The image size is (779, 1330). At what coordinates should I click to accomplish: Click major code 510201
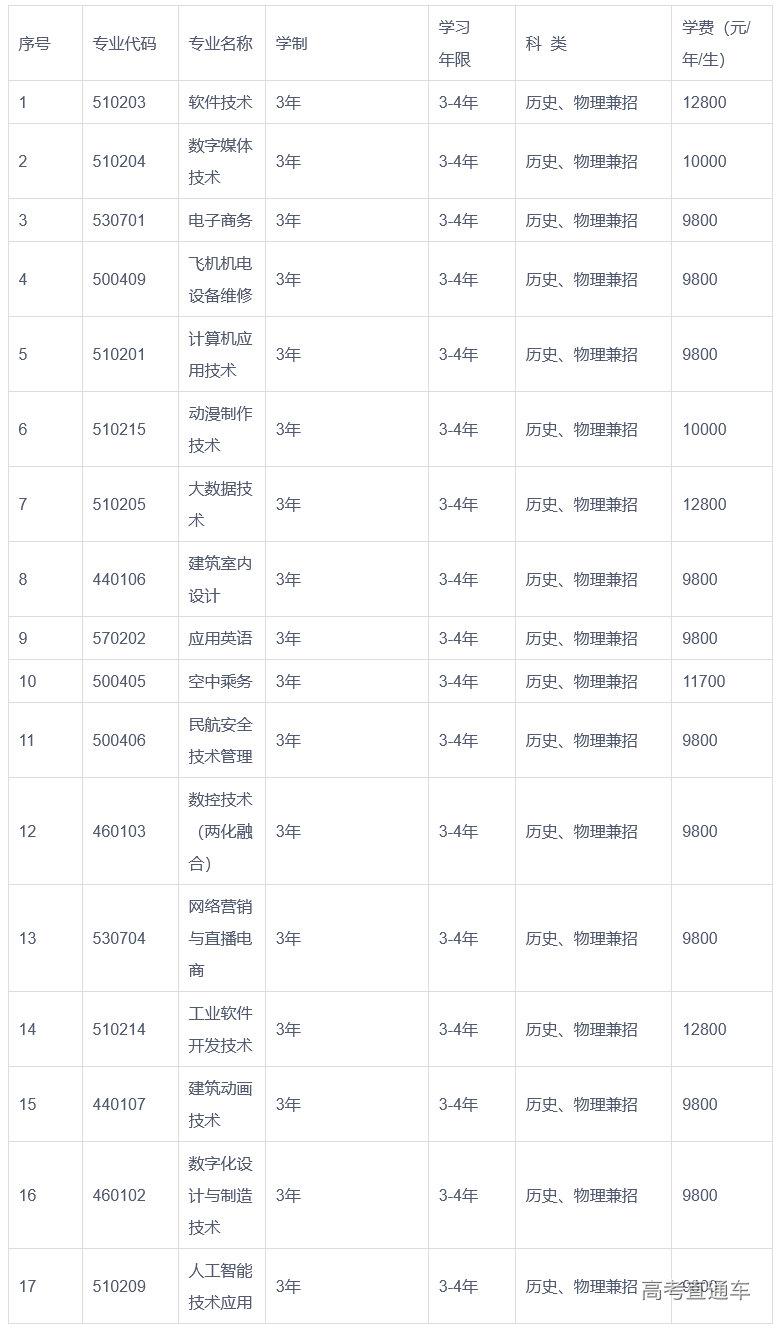(119, 354)
